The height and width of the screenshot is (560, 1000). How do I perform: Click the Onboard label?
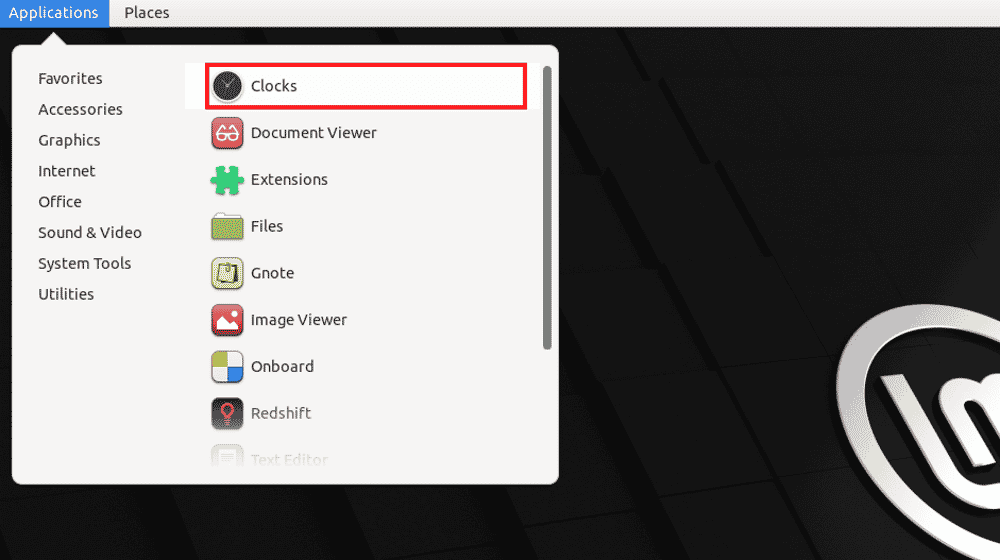[x=282, y=367]
